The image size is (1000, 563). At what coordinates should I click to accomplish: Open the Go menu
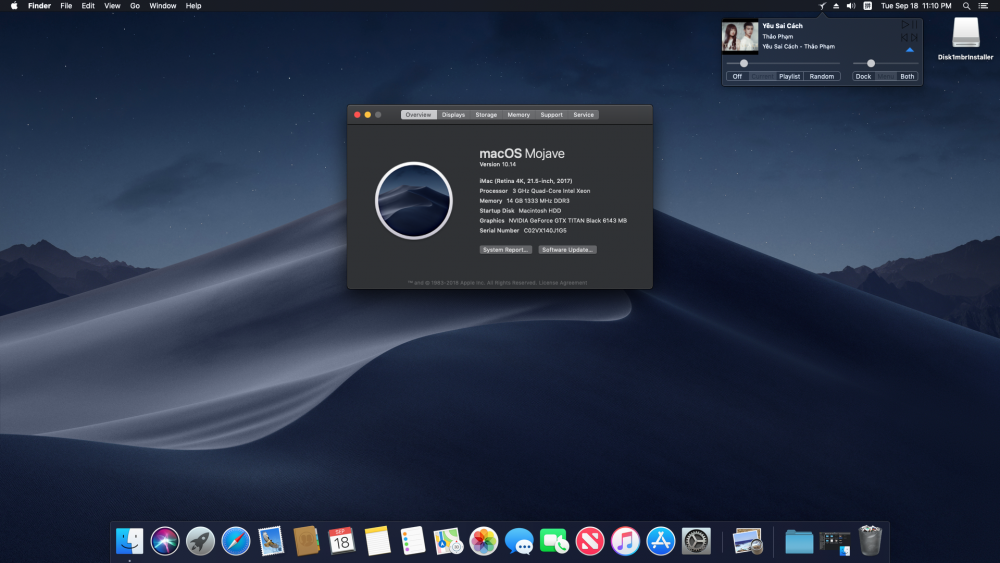(135, 6)
